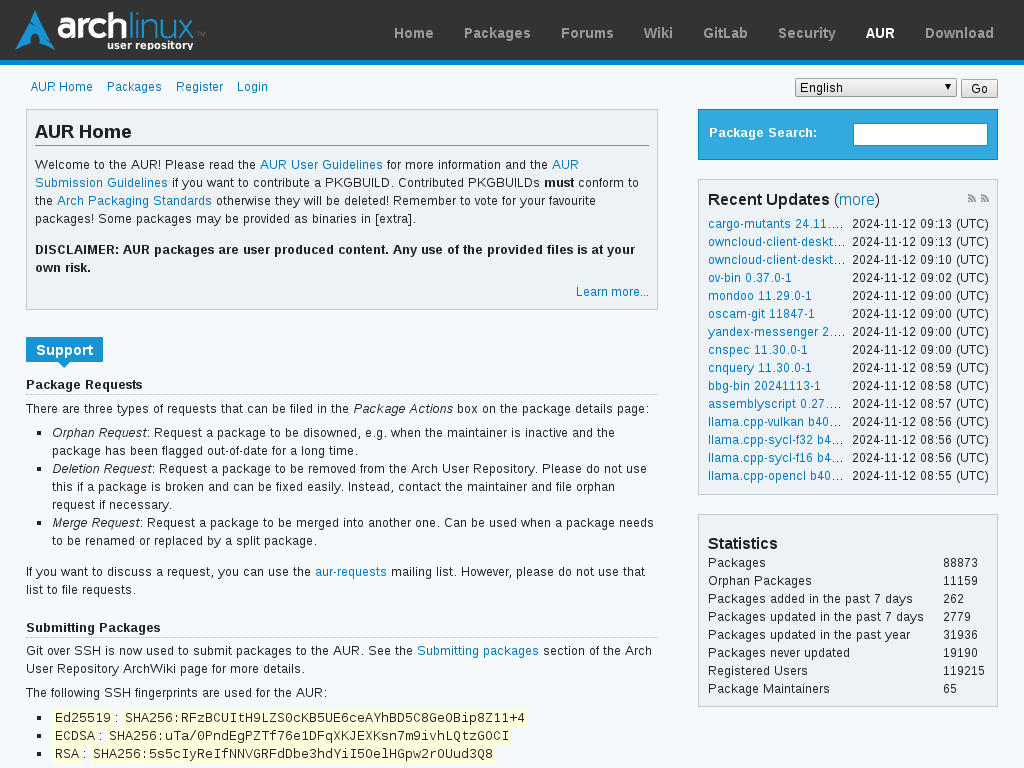Image resolution: width=1024 pixels, height=768 pixels.
Task: Open the AUR User Guidelines link
Action: click(321, 165)
